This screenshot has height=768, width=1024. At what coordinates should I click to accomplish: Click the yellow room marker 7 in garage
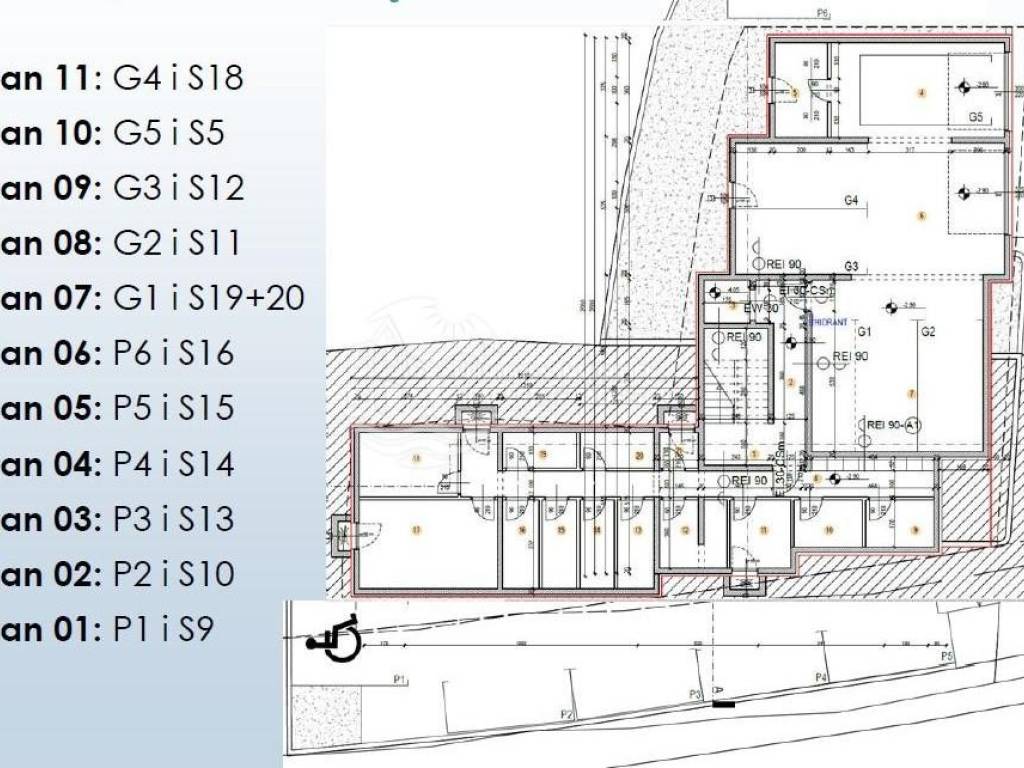click(x=911, y=394)
